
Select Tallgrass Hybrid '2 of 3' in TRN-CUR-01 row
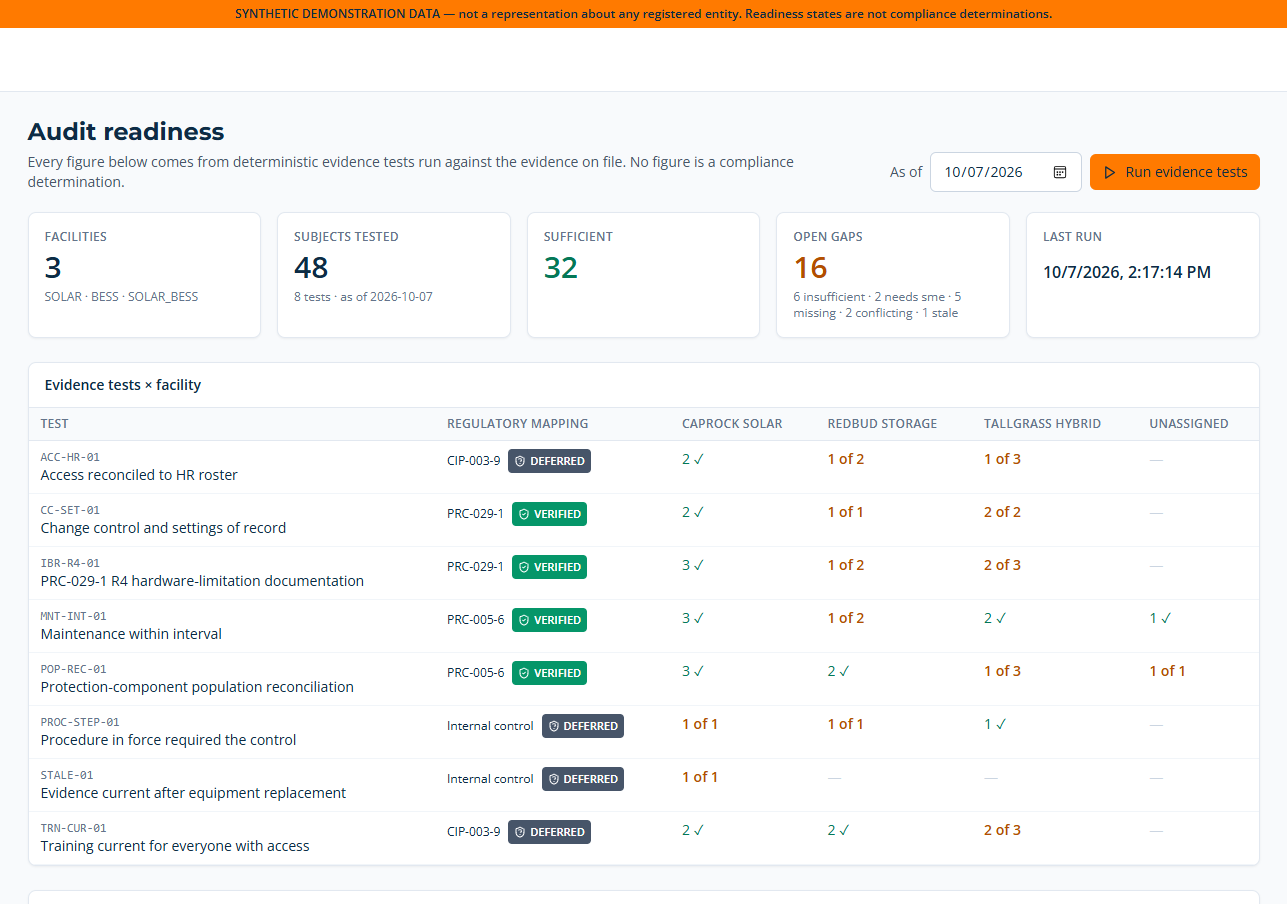point(1002,830)
